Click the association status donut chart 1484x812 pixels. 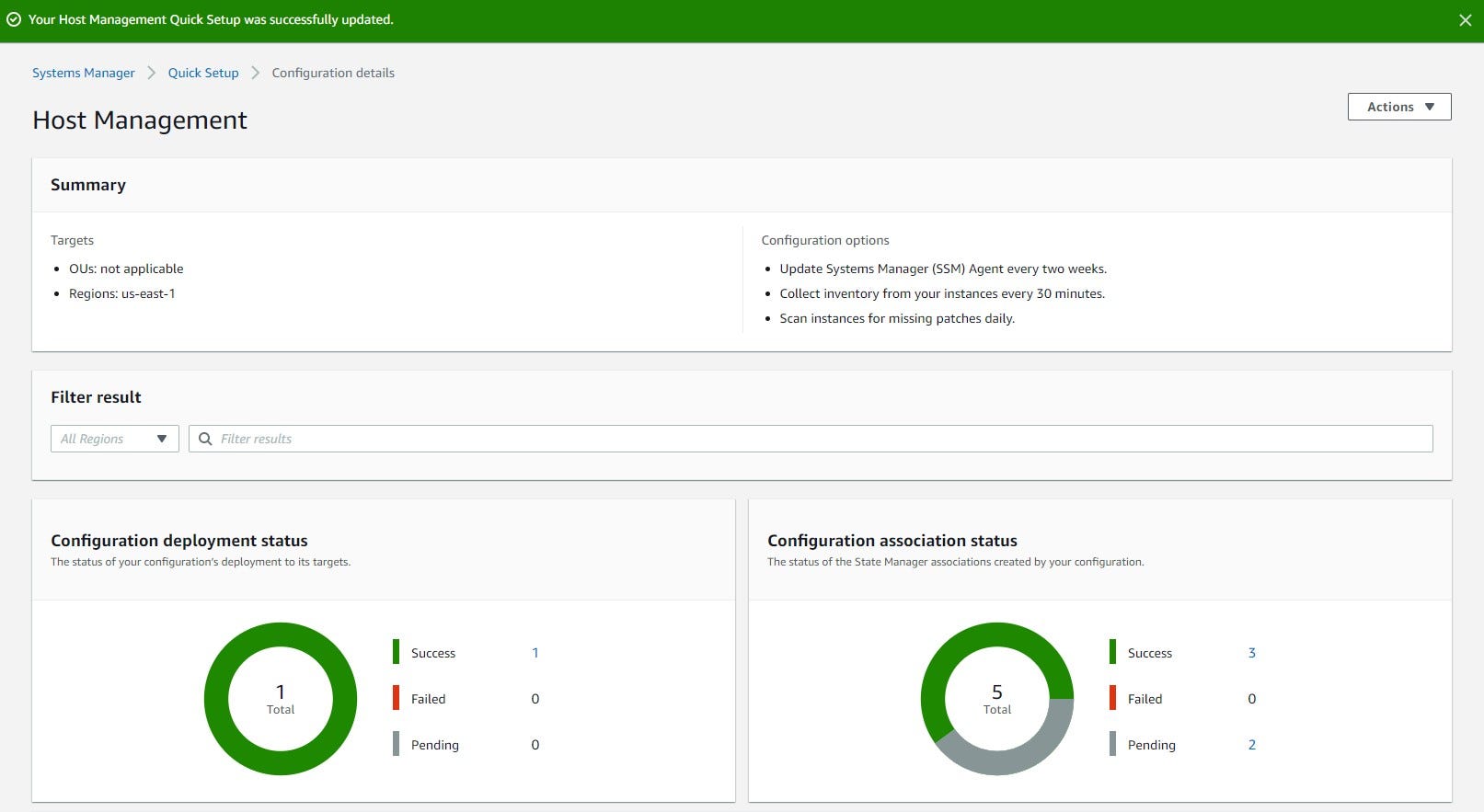point(997,699)
